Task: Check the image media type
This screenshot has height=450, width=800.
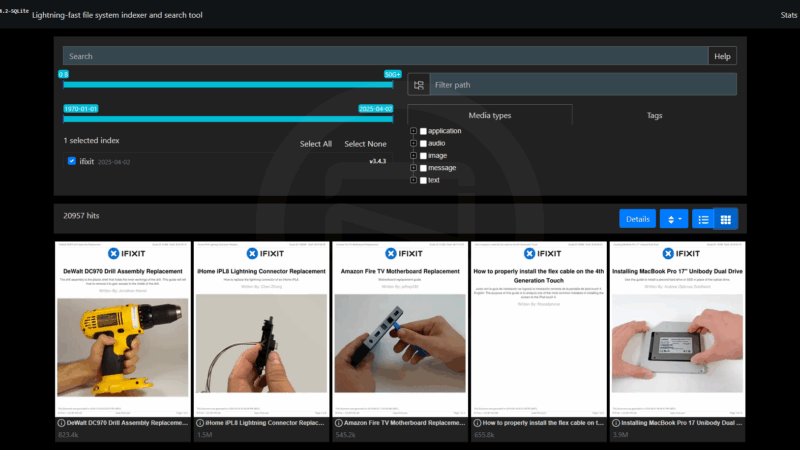Action: click(423, 156)
